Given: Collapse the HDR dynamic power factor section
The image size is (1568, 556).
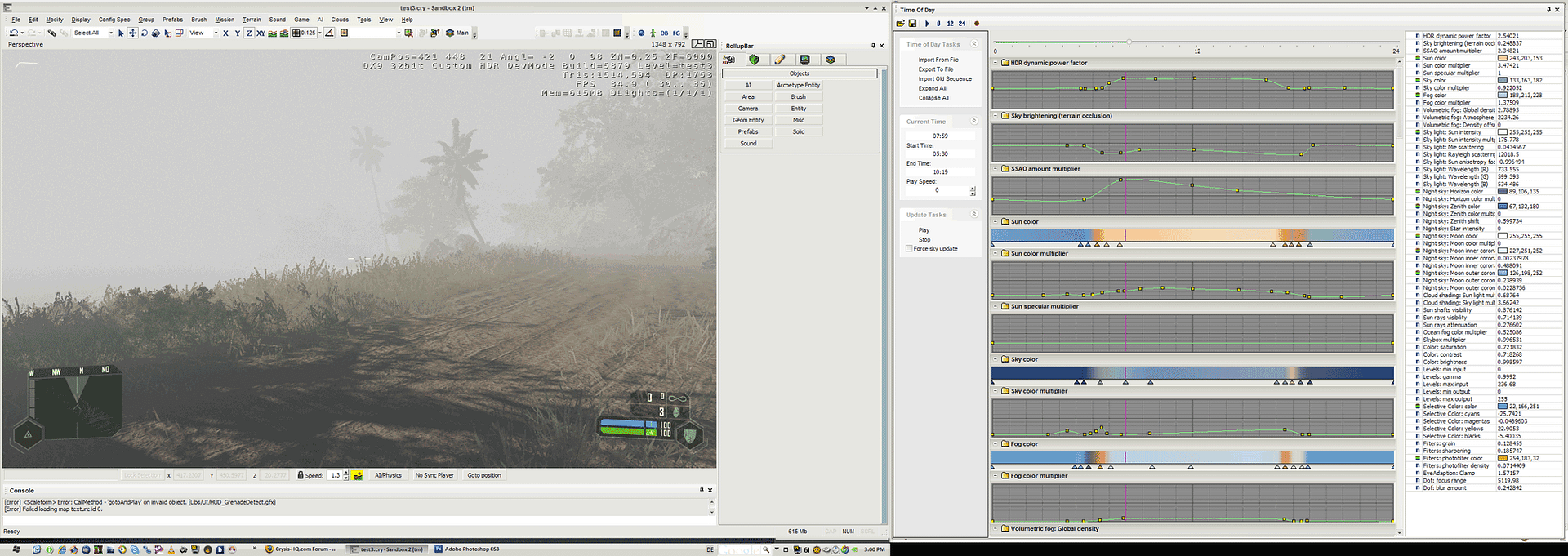Looking at the screenshot, I should (996, 63).
